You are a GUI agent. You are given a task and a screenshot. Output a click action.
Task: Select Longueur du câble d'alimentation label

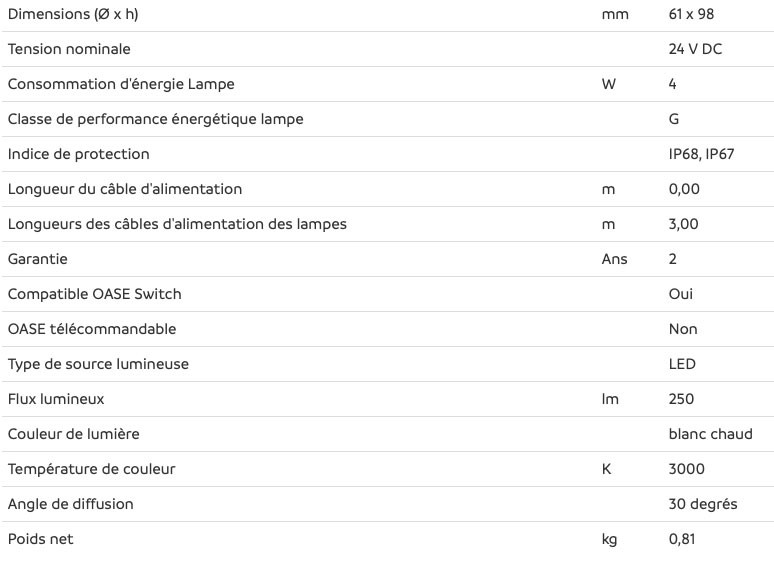pos(125,189)
